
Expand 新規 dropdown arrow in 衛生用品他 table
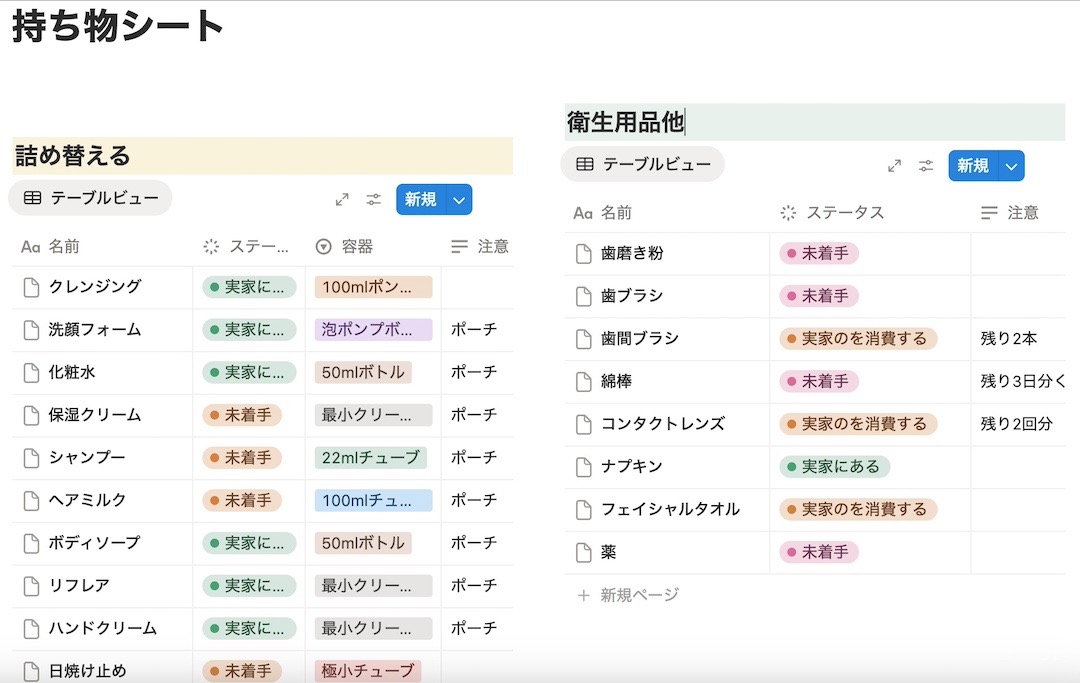(1012, 166)
